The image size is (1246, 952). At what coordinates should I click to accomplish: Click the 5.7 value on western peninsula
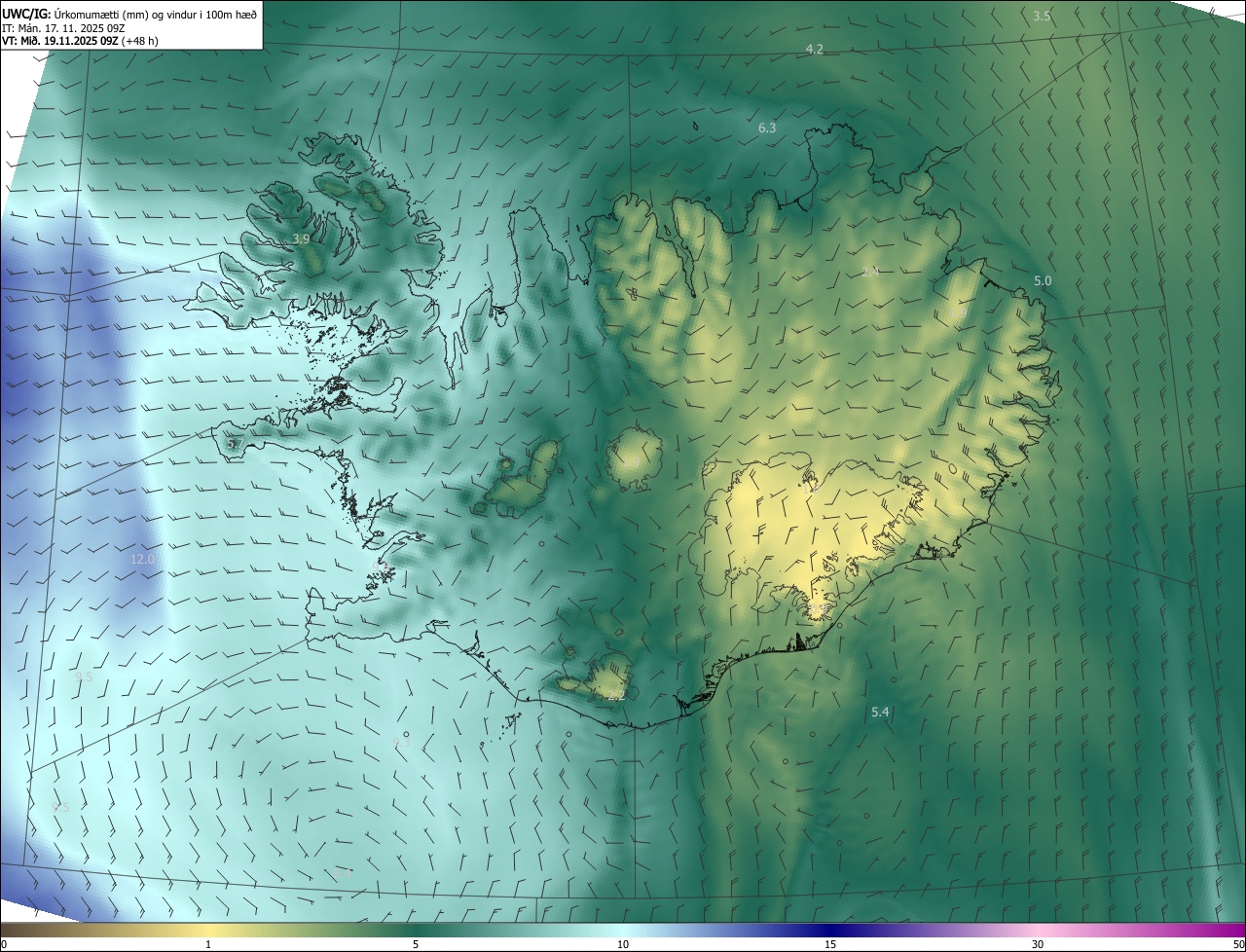(235, 444)
